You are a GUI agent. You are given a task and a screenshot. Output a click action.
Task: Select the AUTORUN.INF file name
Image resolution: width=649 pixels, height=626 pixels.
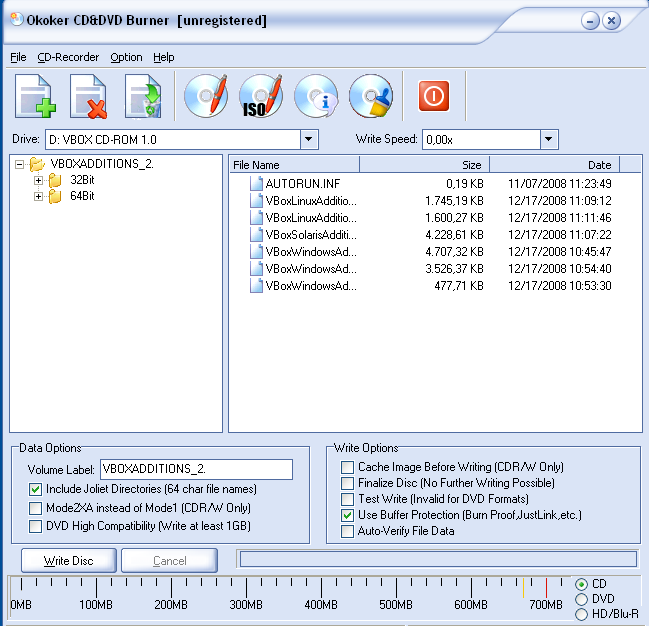[303, 183]
